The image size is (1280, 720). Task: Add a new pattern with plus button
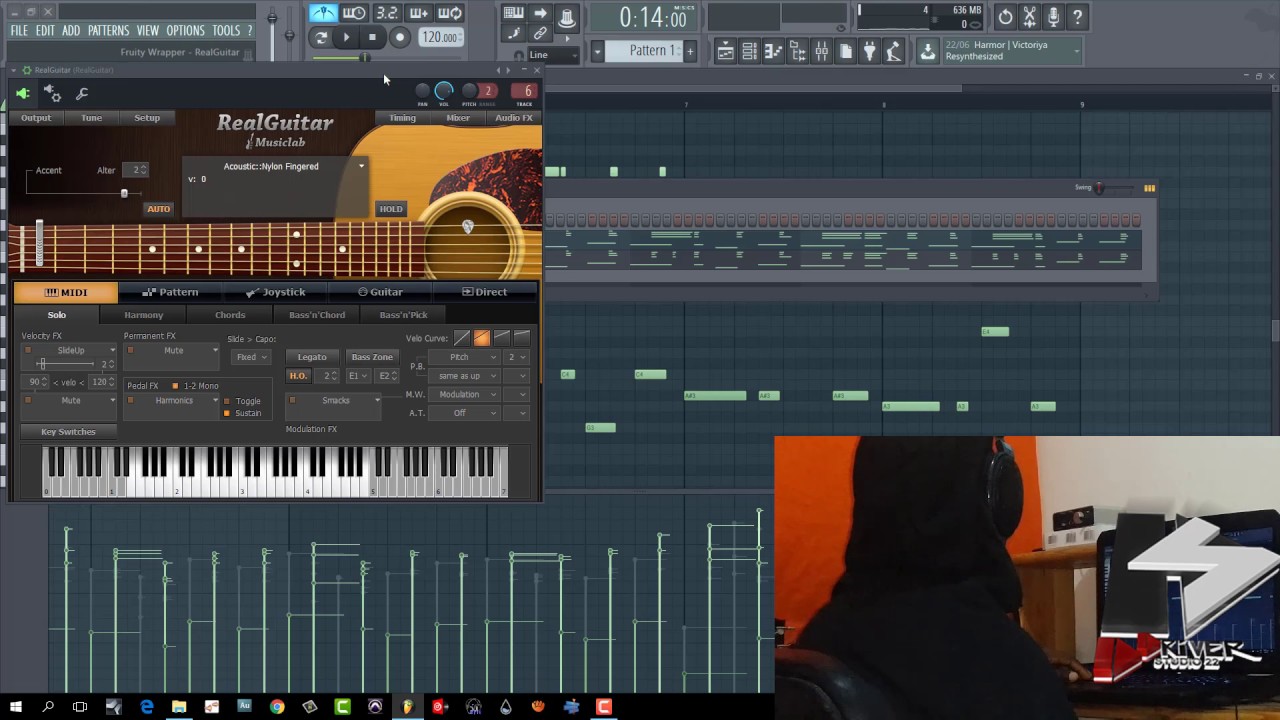coord(690,51)
